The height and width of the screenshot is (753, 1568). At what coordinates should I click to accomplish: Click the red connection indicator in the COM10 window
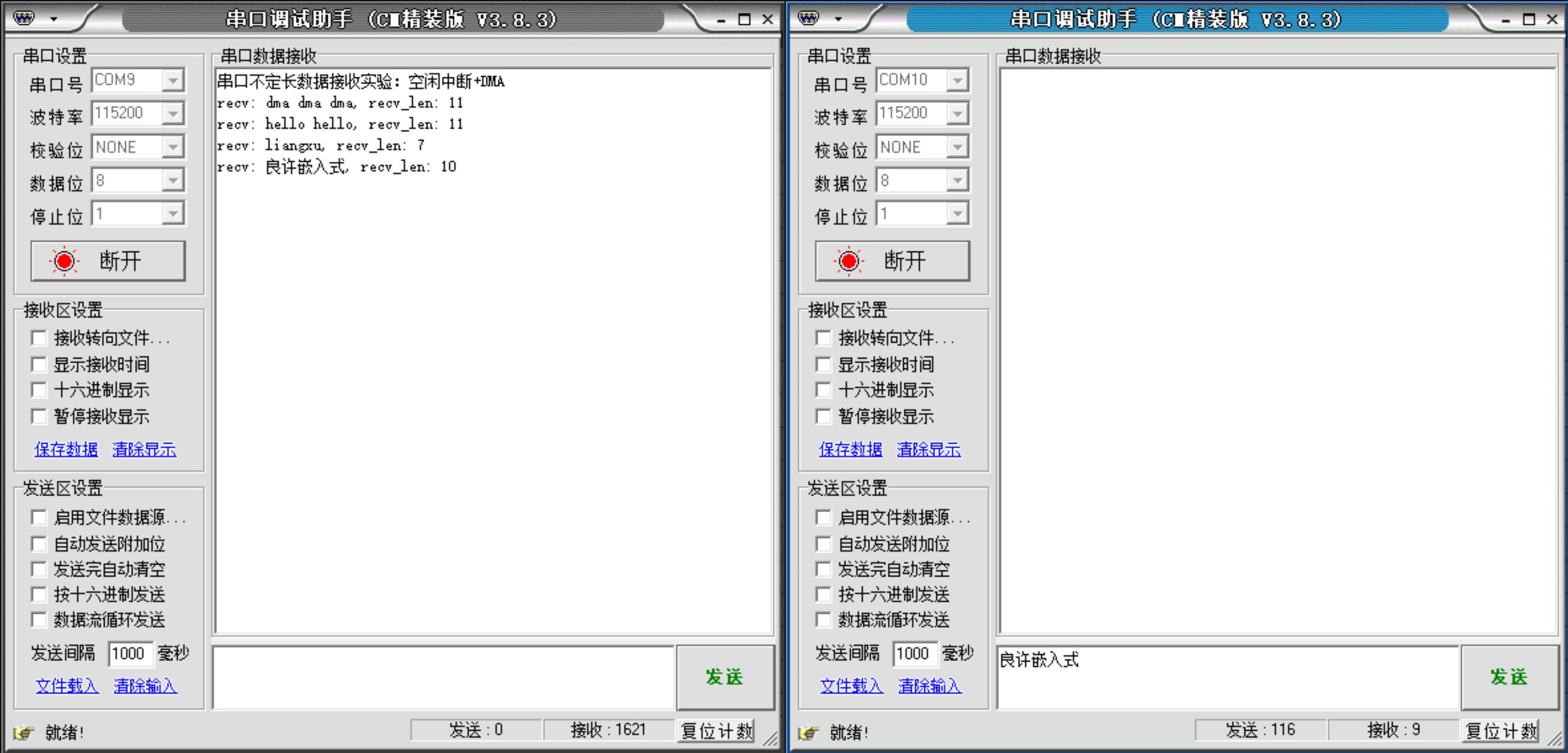pyautogui.click(x=848, y=261)
